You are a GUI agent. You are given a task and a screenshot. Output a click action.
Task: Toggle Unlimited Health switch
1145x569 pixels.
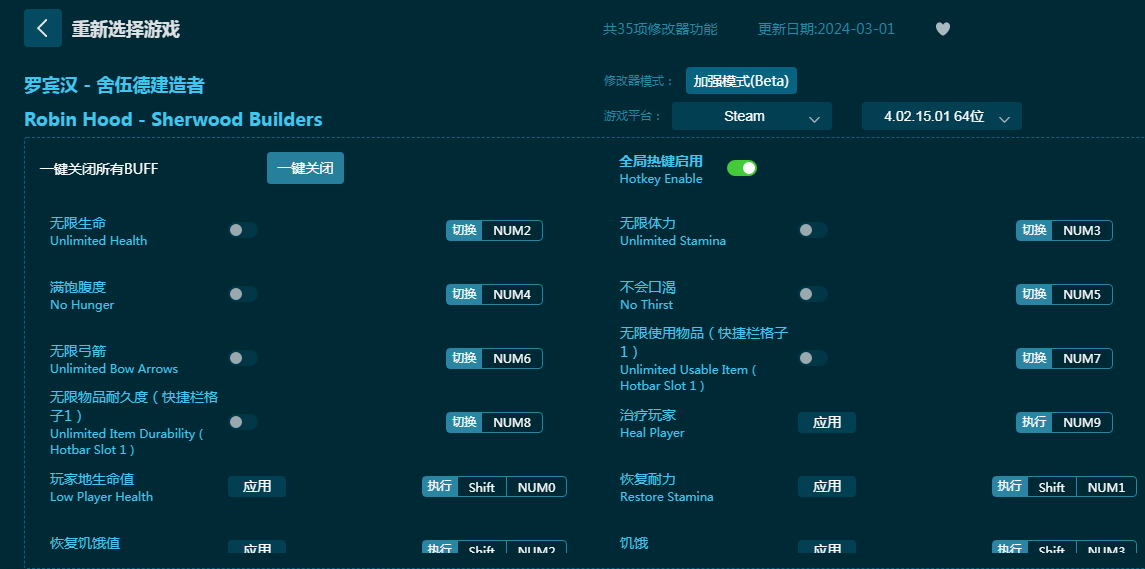coord(242,230)
